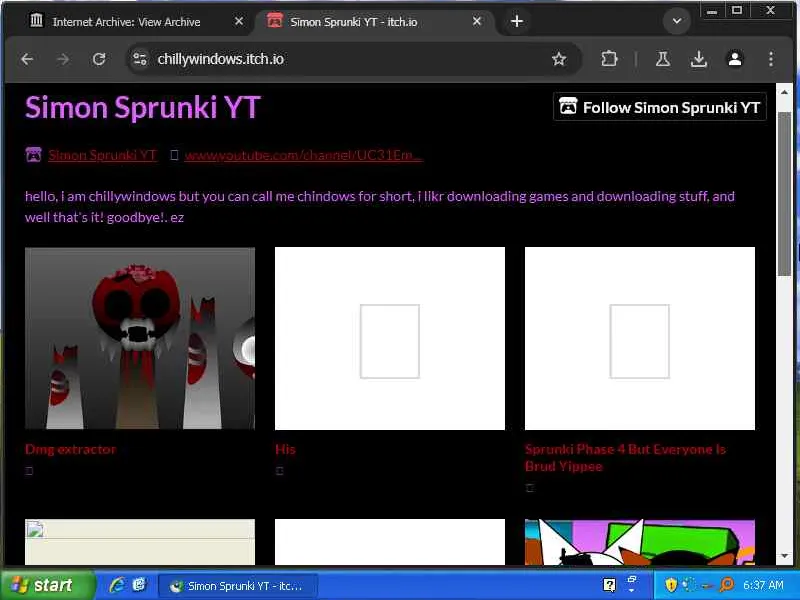Open the Downloads icon in toolbar
800x600 pixels.
click(698, 59)
